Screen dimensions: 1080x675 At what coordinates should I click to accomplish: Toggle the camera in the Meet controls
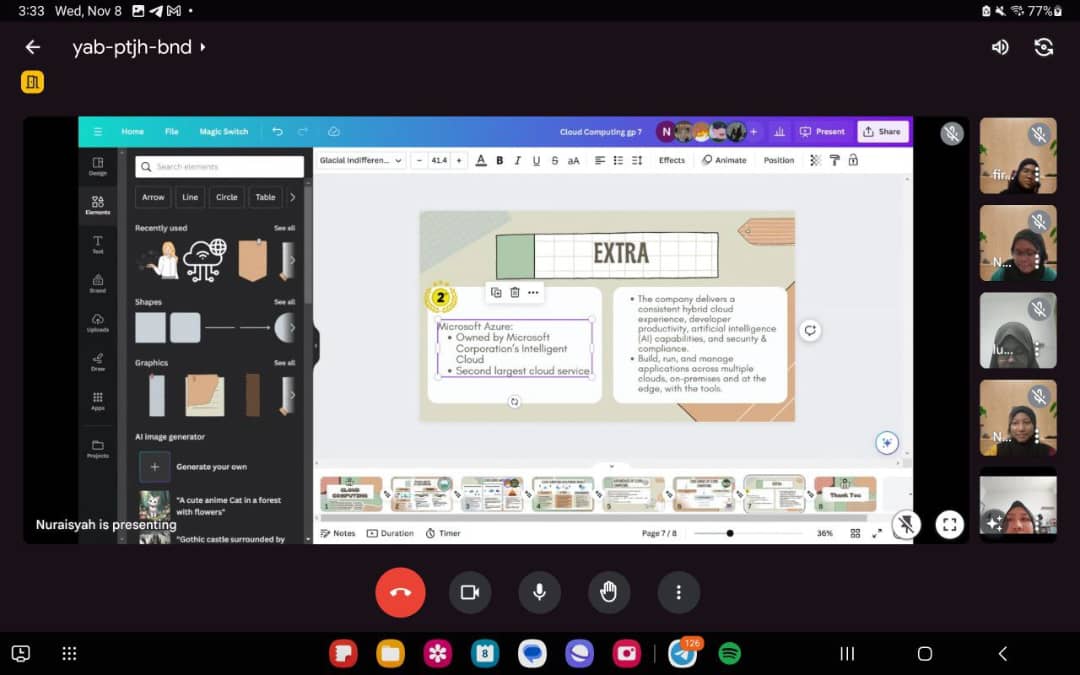[x=470, y=592]
